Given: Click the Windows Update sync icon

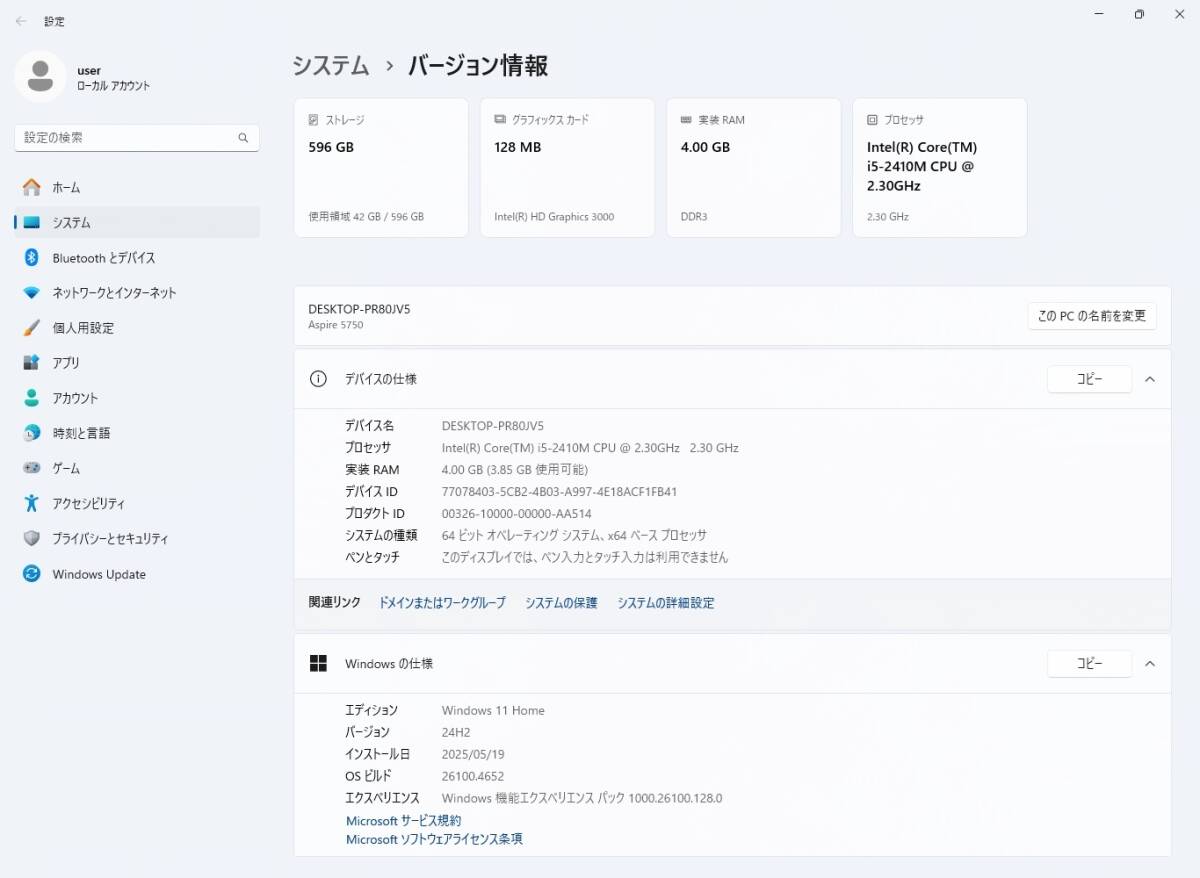Looking at the screenshot, I should [x=32, y=574].
